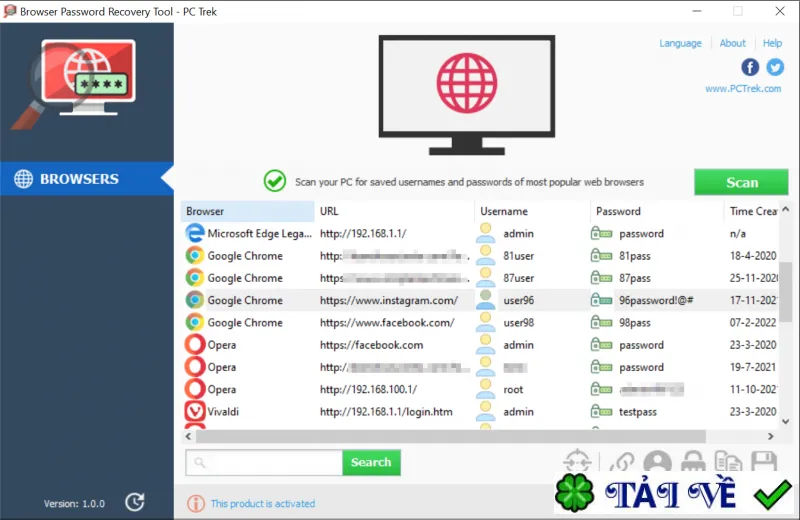This screenshot has width=800, height=520.
Task: Select the BROWSERS sidebar tab
Action: click(x=87, y=179)
